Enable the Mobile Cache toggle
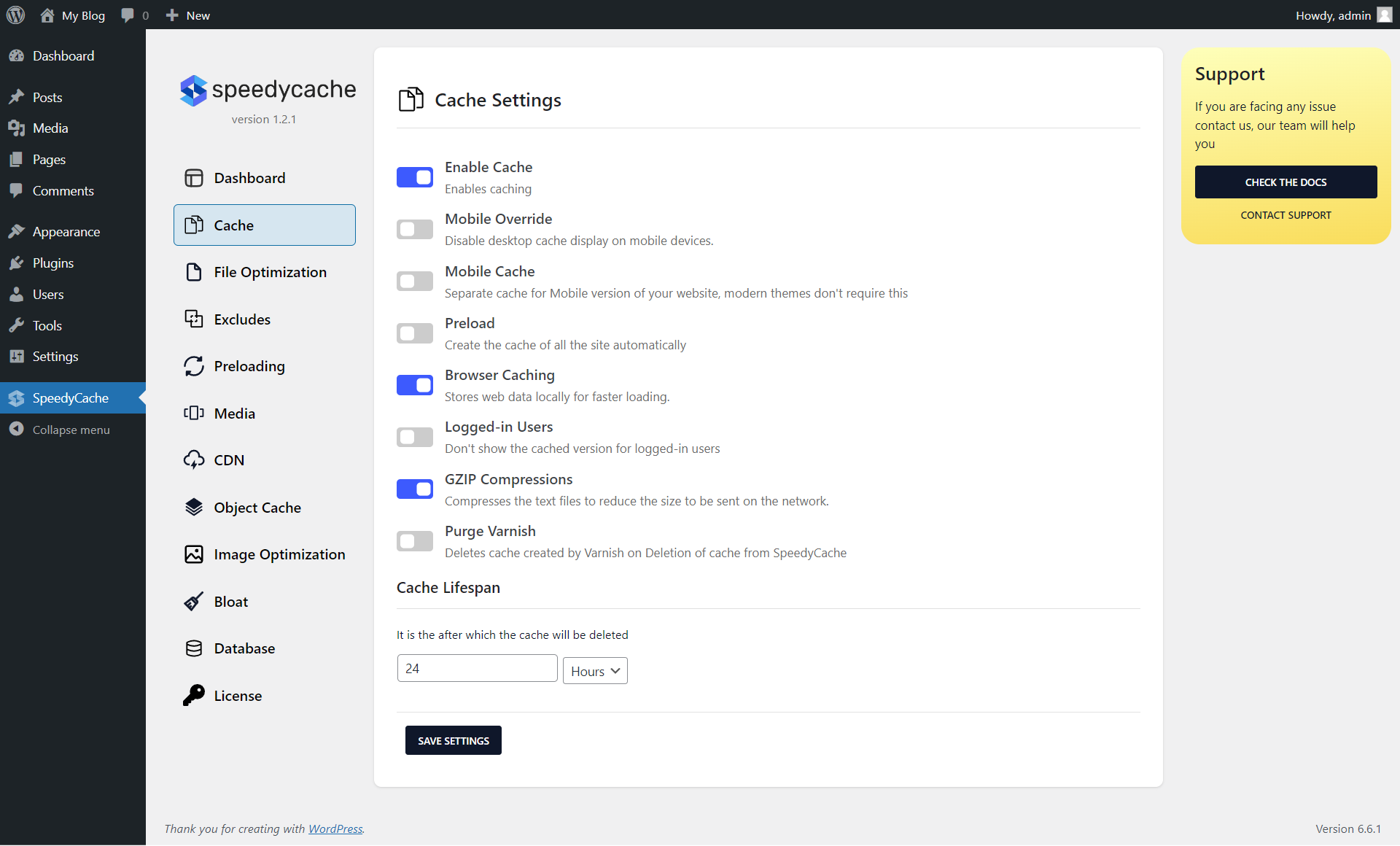Viewport: 1400px width, 846px height. 415,282
